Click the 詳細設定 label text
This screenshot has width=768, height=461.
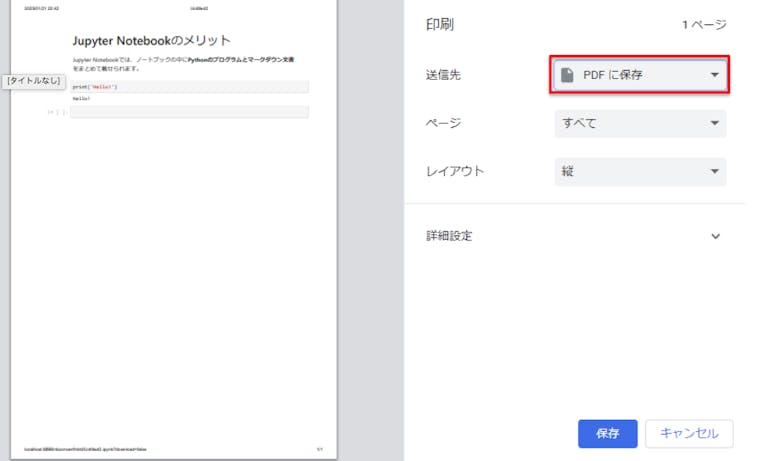[x=449, y=236]
